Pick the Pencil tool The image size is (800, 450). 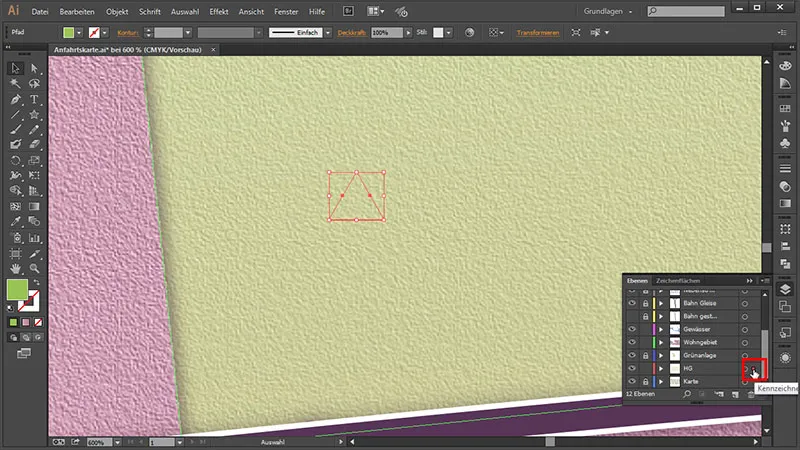coord(34,130)
